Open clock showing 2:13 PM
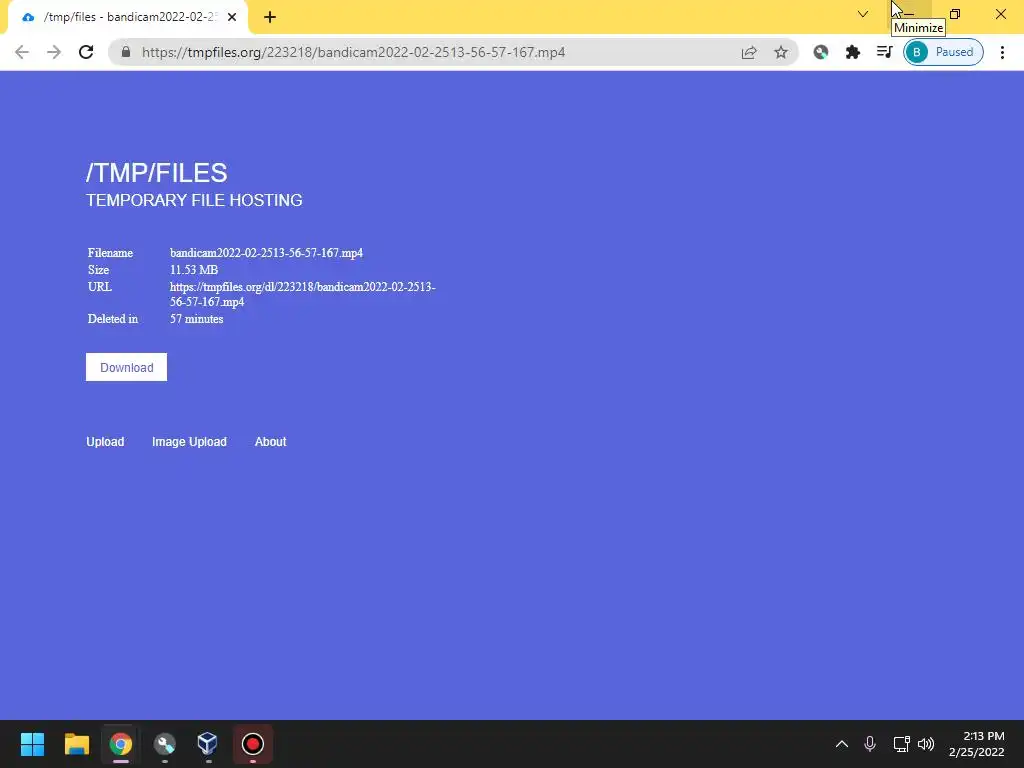Image resolution: width=1024 pixels, height=768 pixels. pyautogui.click(x=977, y=744)
